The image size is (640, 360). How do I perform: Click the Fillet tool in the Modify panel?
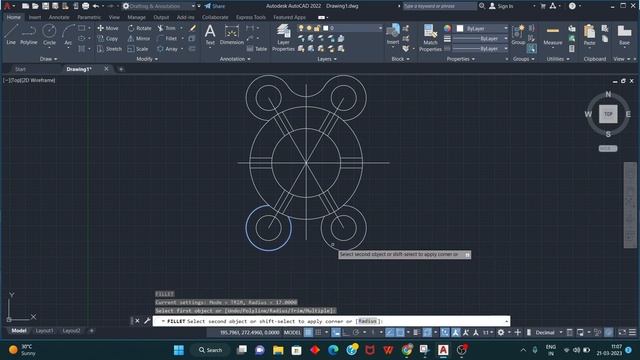coord(167,38)
